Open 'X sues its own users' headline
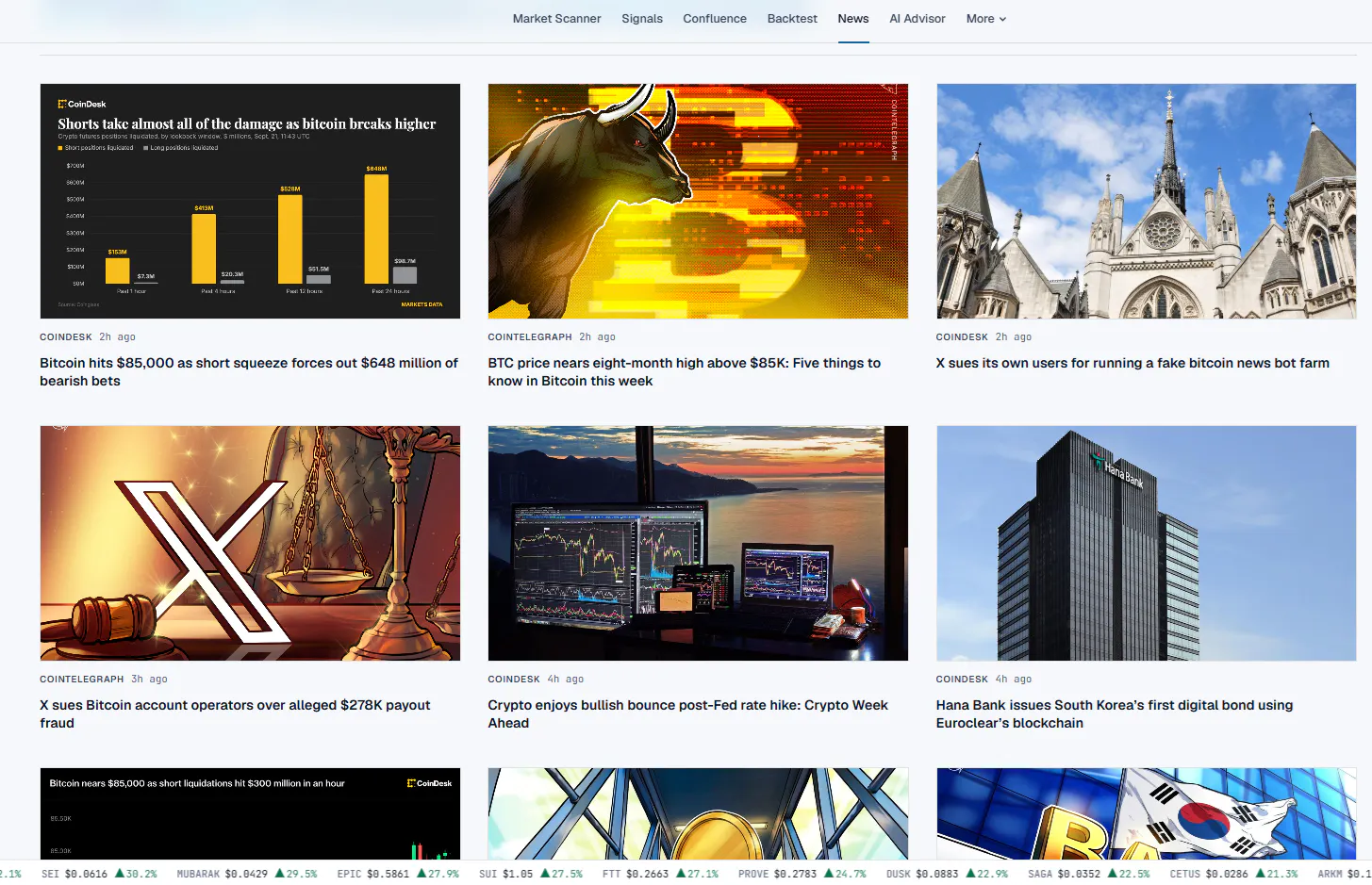 pyautogui.click(x=1132, y=363)
